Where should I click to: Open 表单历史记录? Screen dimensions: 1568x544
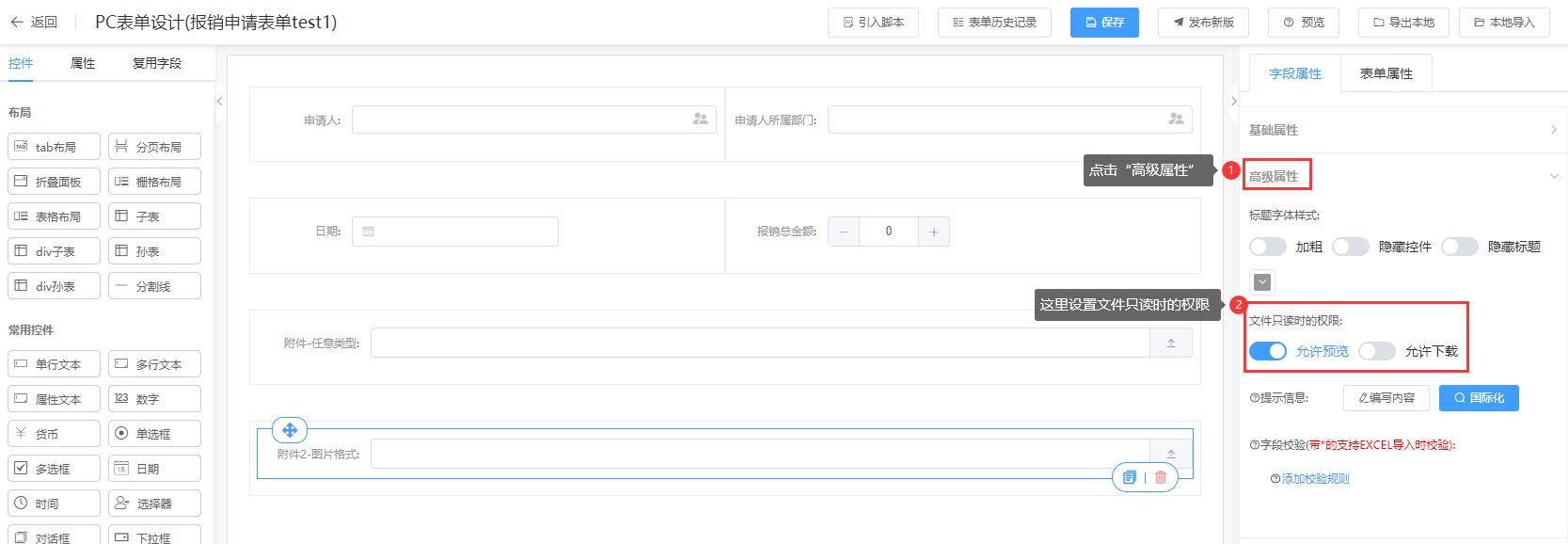pos(994,23)
